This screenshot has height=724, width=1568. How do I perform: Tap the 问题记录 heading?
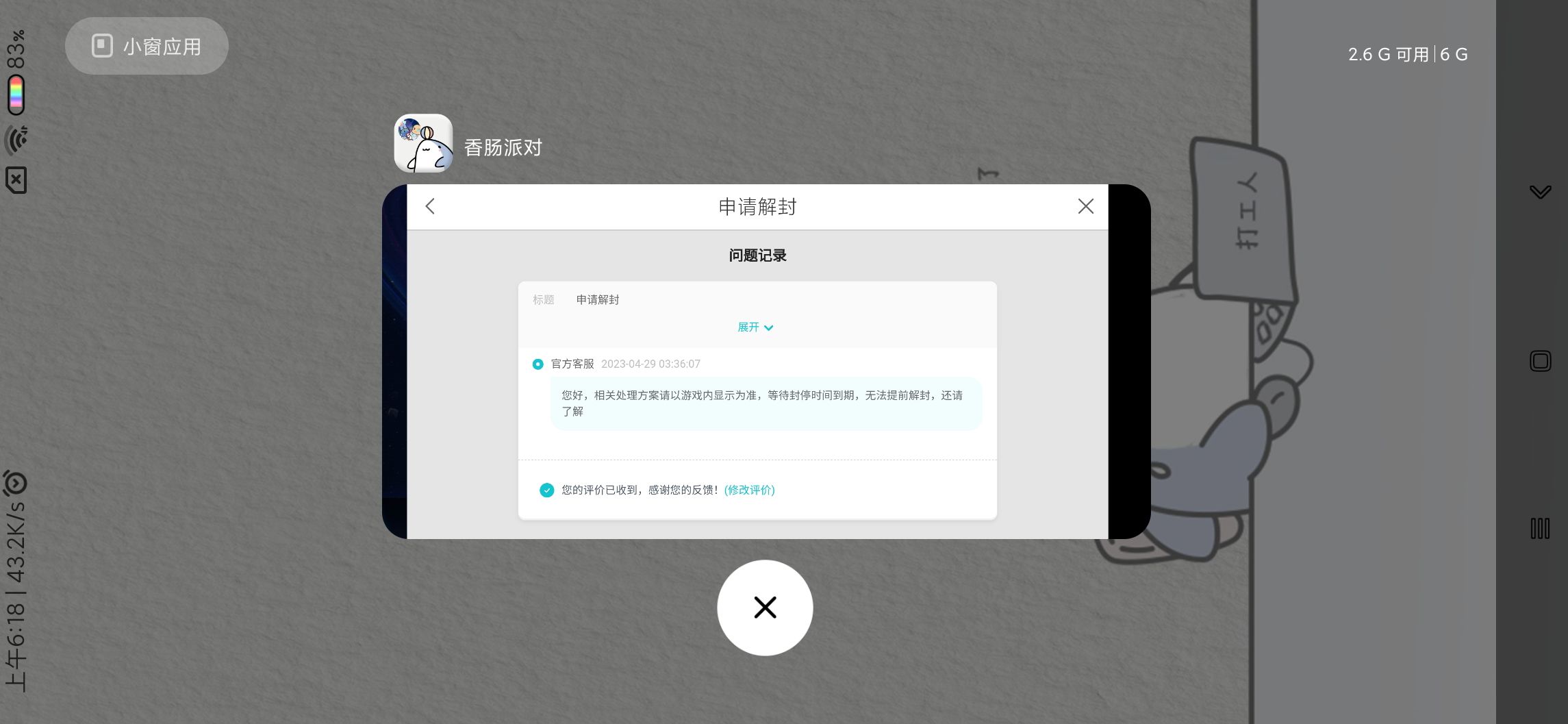[x=757, y=255]
